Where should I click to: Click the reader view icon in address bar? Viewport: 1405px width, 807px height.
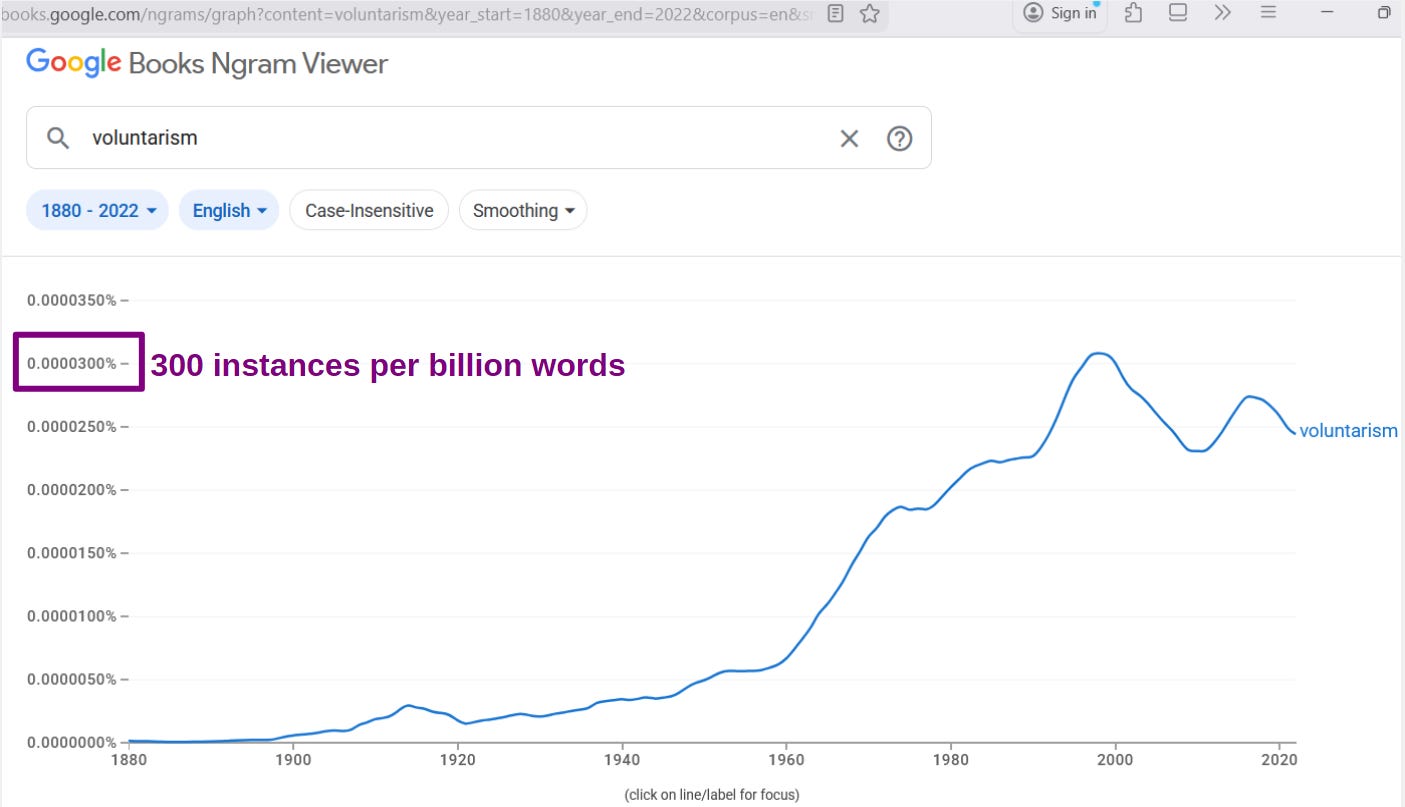point(836,13)
